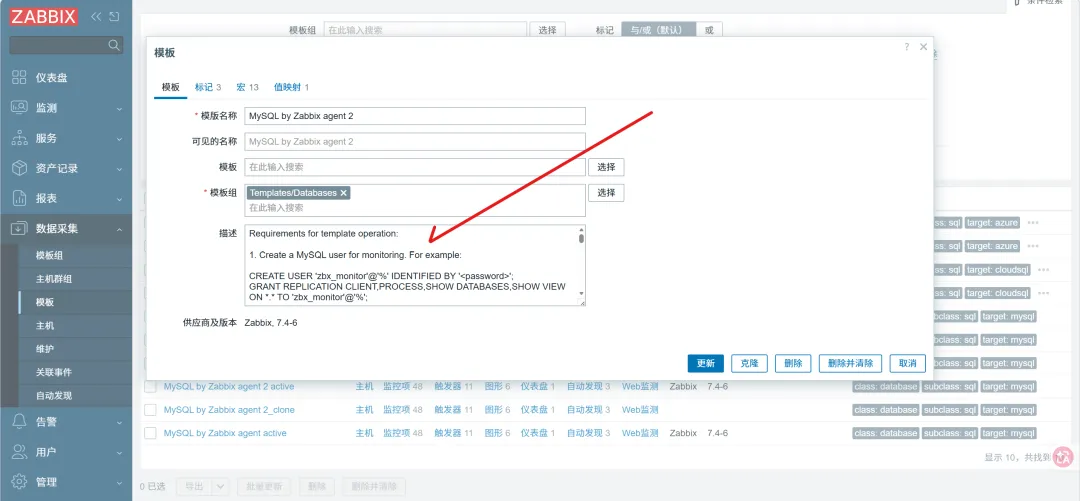Select the 或 tag mode toggle
This screenshot has width=1080, height=501.
click(709, 30)
